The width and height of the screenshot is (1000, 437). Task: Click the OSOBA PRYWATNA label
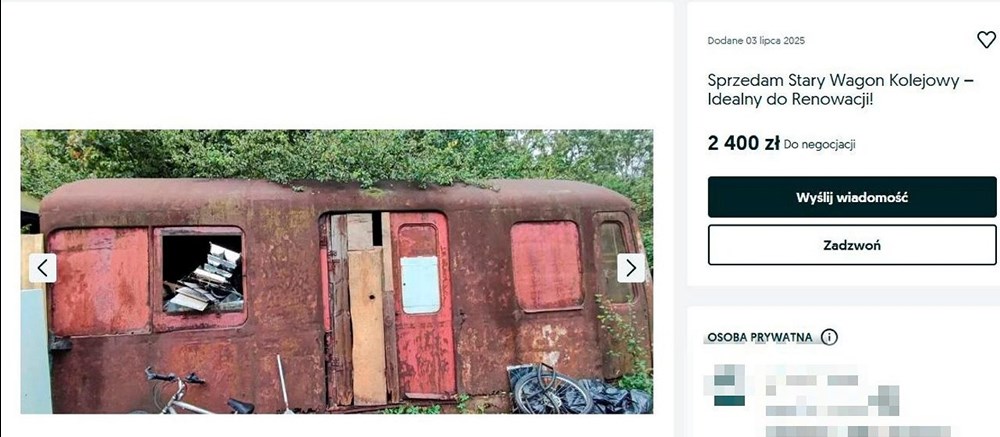click(x=760, y=337)
